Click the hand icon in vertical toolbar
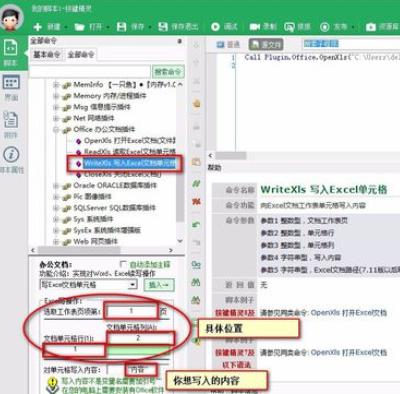Image resolution: width=400 pixels, height=394 pixels. pos(196,104)
